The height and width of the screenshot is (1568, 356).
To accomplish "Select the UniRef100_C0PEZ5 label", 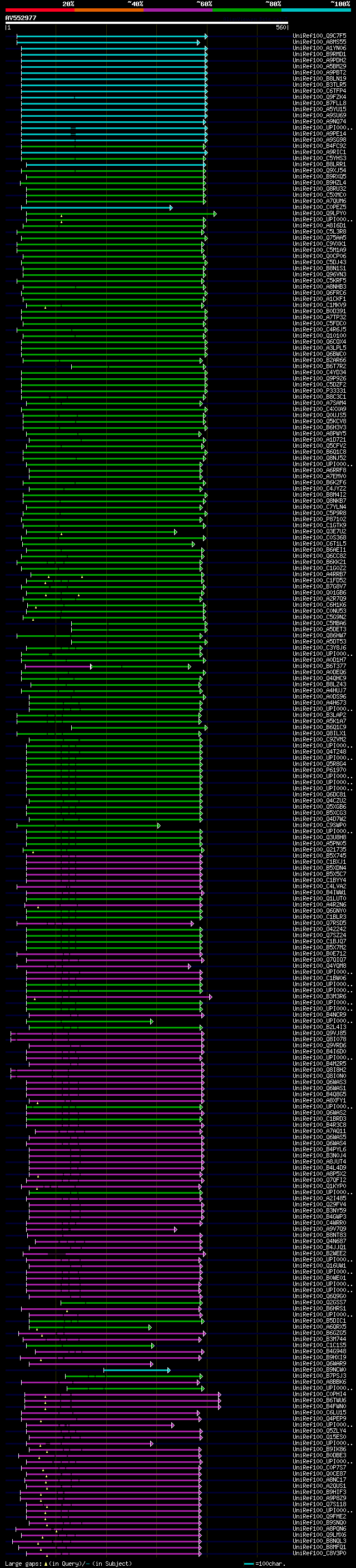I will (319, 207).
